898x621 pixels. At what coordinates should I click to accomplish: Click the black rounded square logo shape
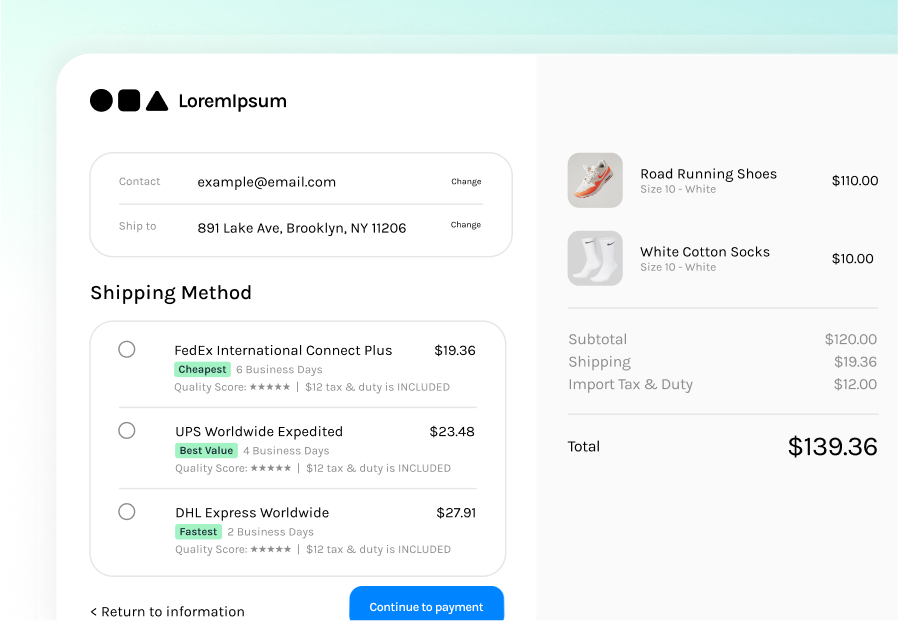(129, 100)
